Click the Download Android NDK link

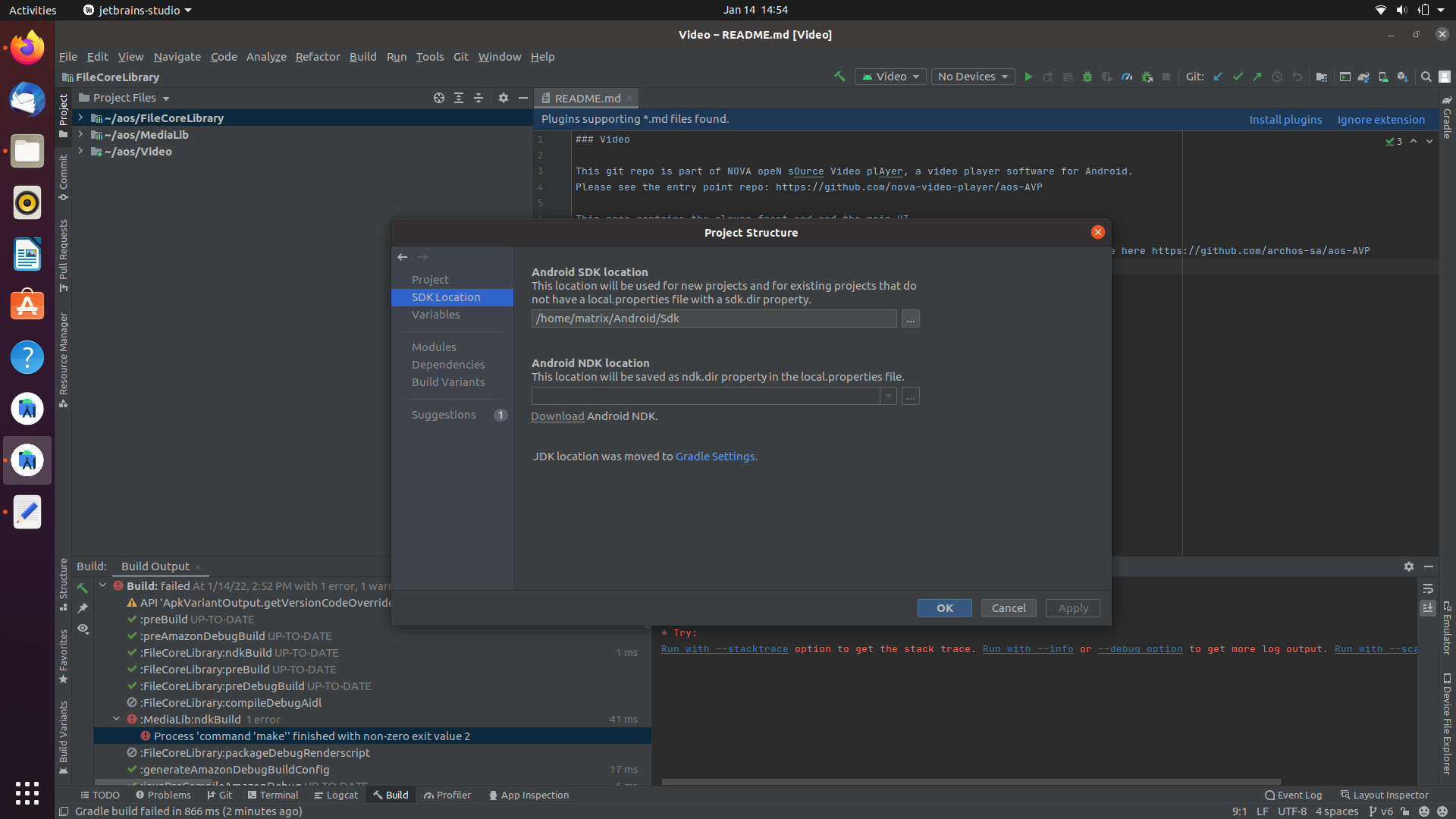pyautogui.click(x=557, y=416)
